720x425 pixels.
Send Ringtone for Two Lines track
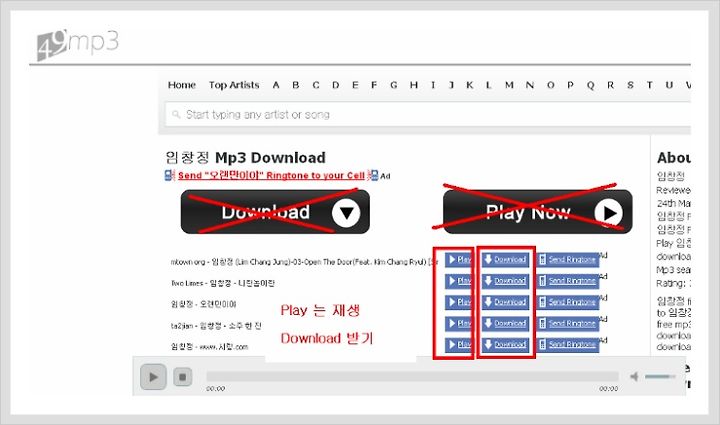click(x=568, y=280)
